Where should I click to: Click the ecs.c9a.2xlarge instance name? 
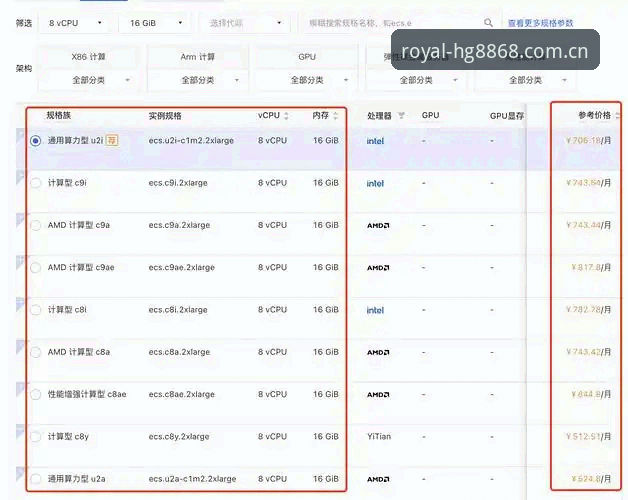[x=179, y=225]
